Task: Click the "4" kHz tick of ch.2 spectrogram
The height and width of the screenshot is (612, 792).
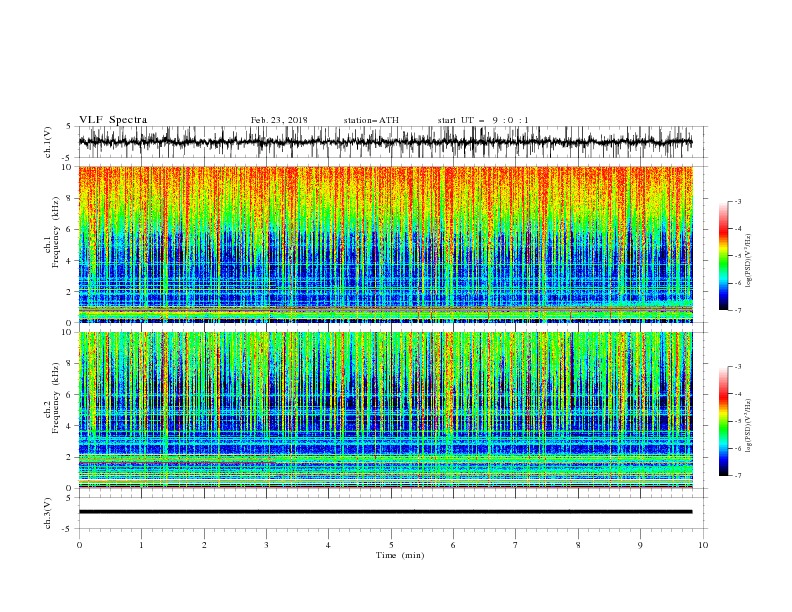Action: [70, 426]
